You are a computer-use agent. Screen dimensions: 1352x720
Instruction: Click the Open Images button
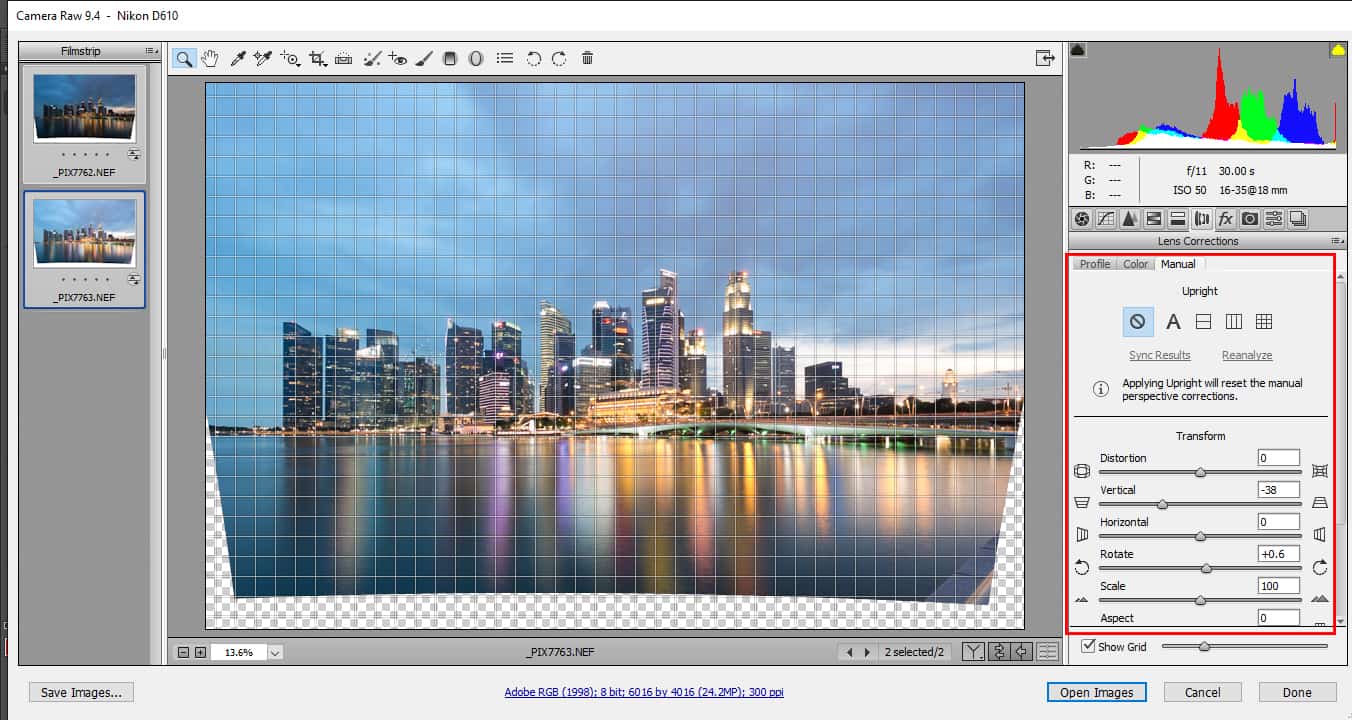[x=1096, y=692]
